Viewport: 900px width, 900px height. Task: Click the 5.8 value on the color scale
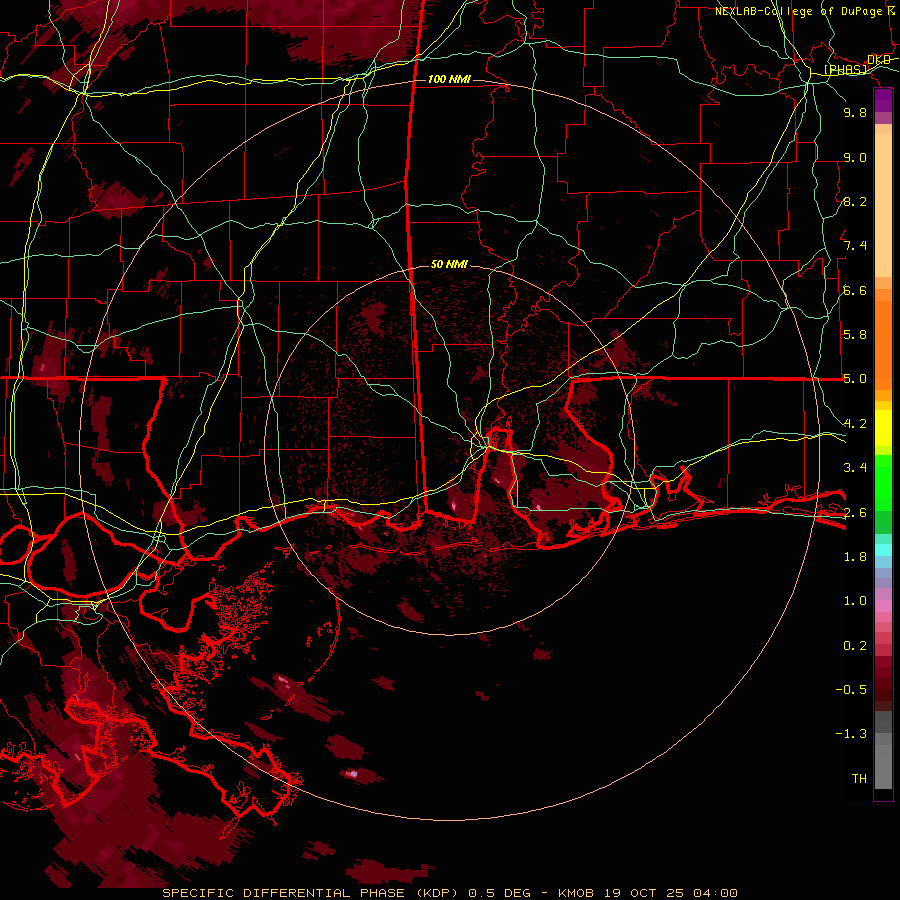click(855, 335)
